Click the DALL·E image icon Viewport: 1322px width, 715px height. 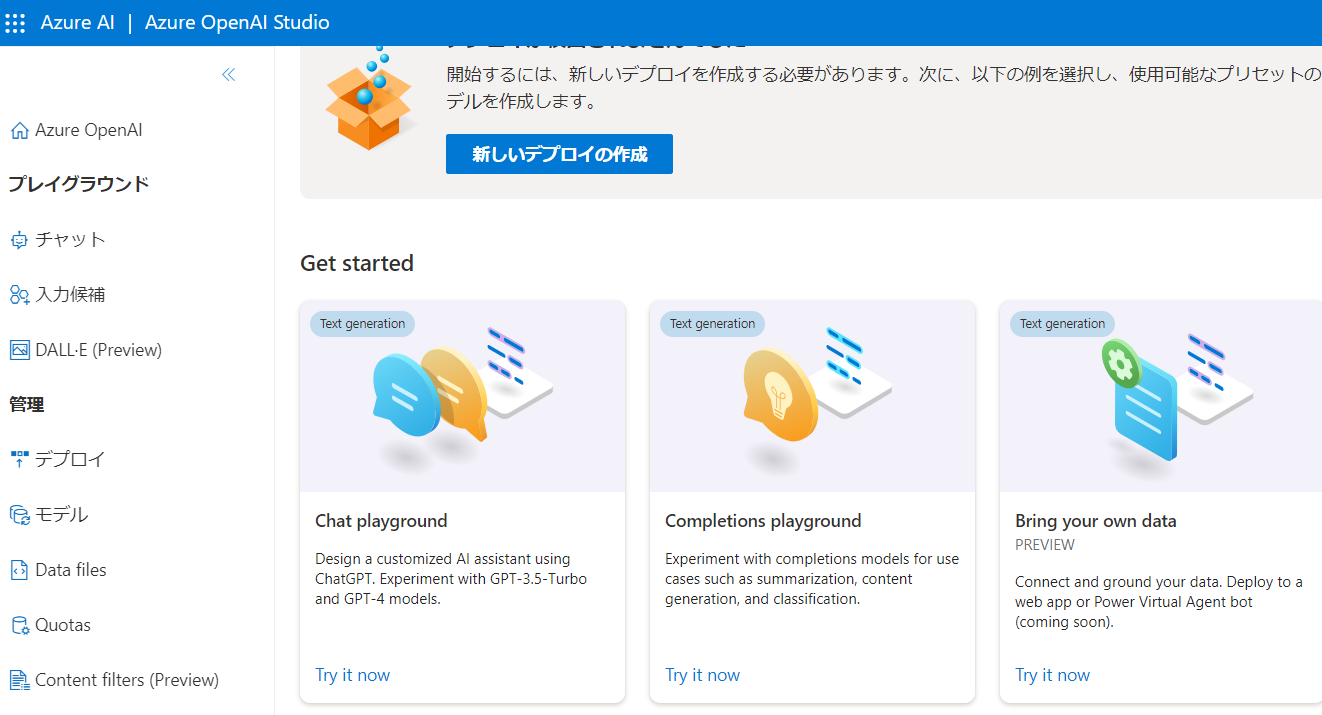19,350
